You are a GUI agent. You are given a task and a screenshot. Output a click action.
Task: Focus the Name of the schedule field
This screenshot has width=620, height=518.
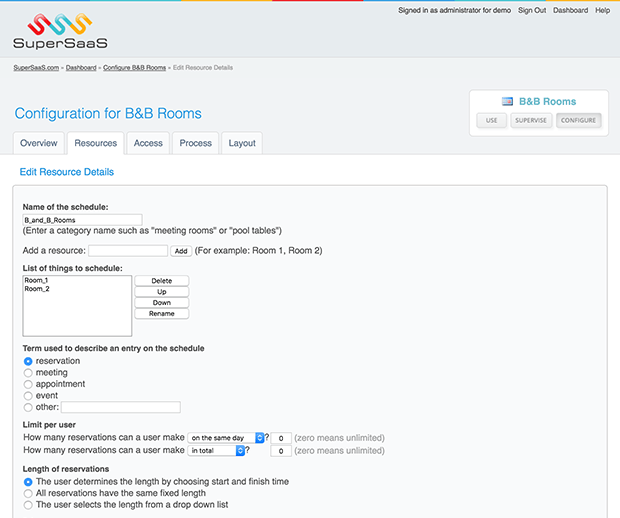pyautogui.click(x=82, y=220)
